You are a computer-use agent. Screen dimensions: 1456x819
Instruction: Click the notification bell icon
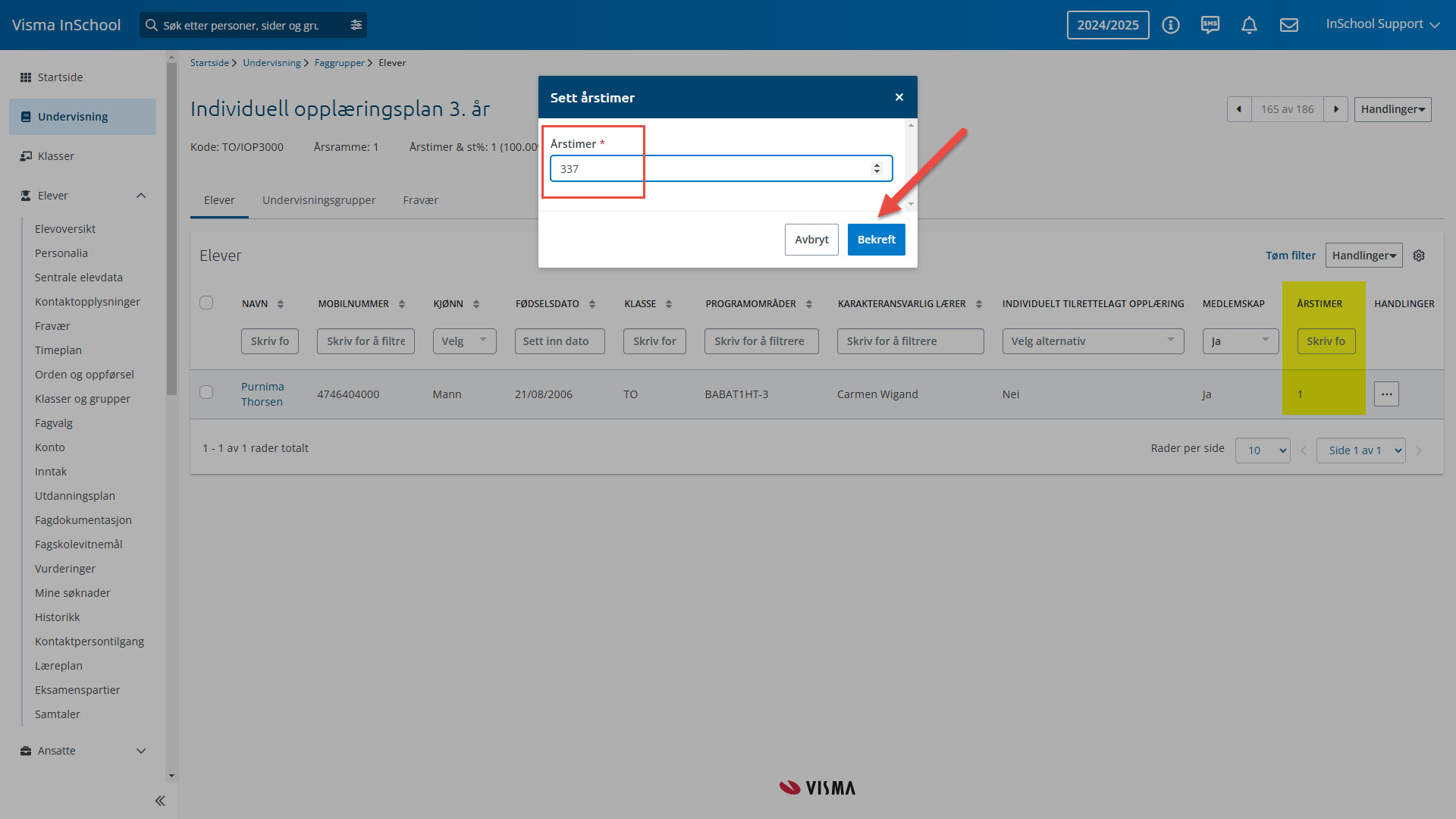click(x=1249, y=25)
